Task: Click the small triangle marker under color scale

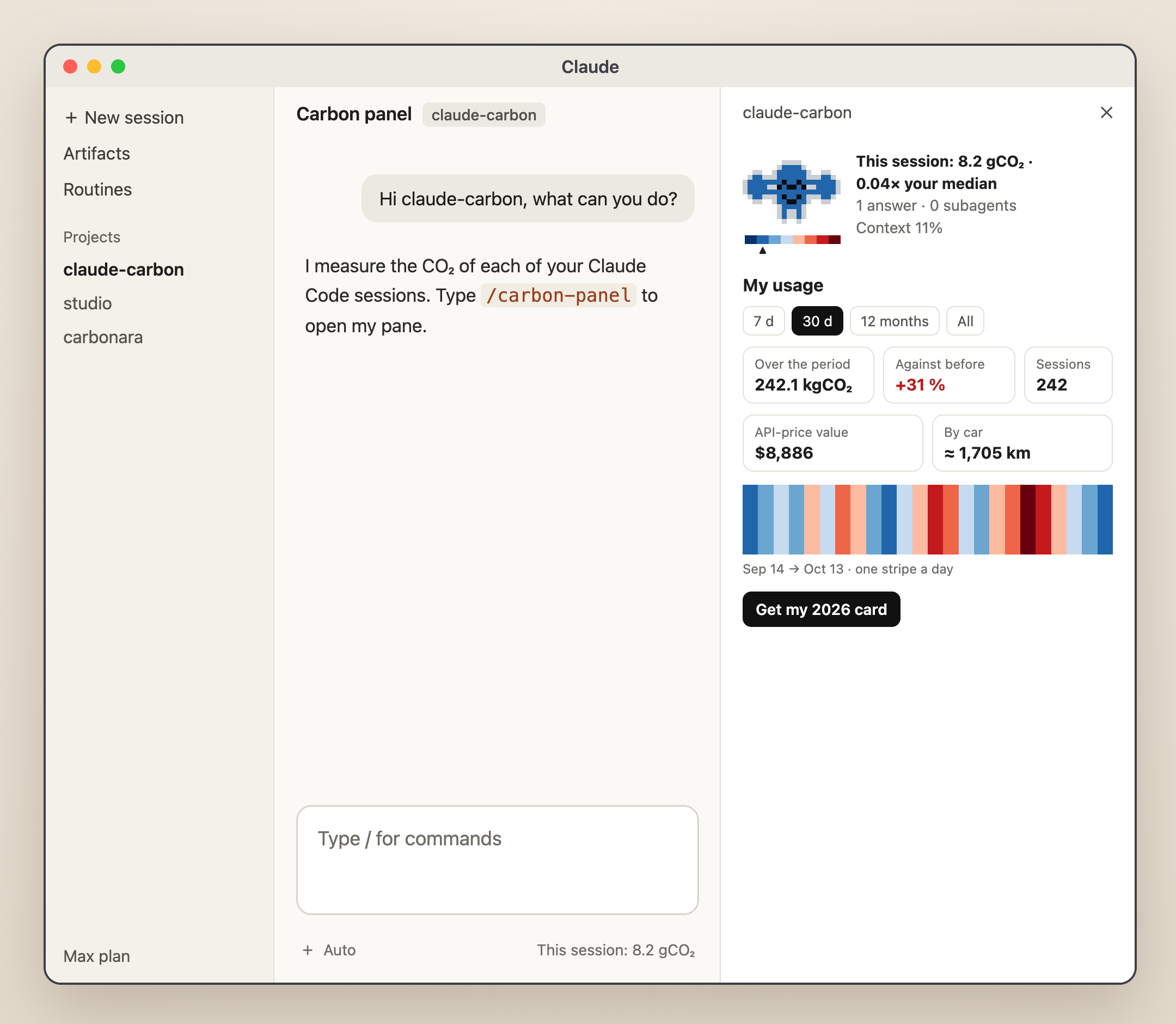Action: (762, 251)
